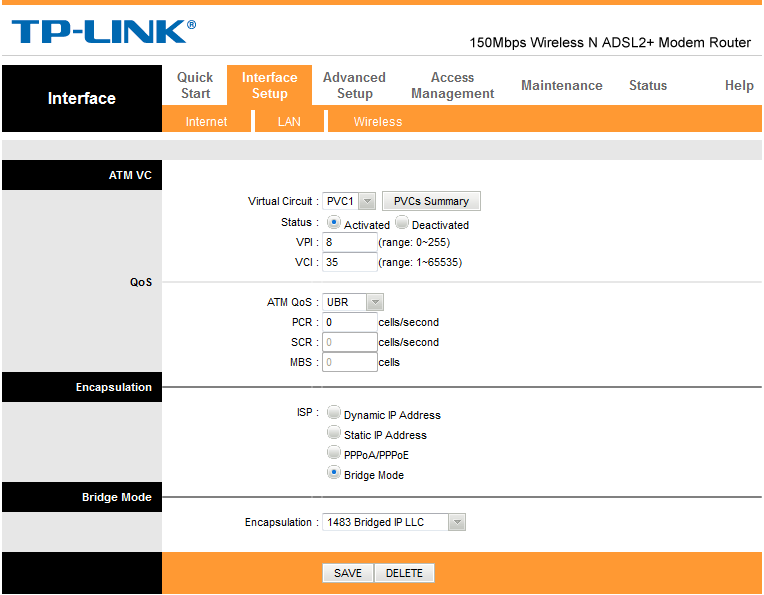764x595 pixels.
Task: Click the QoS section label
Action: (x=141, y=282)
